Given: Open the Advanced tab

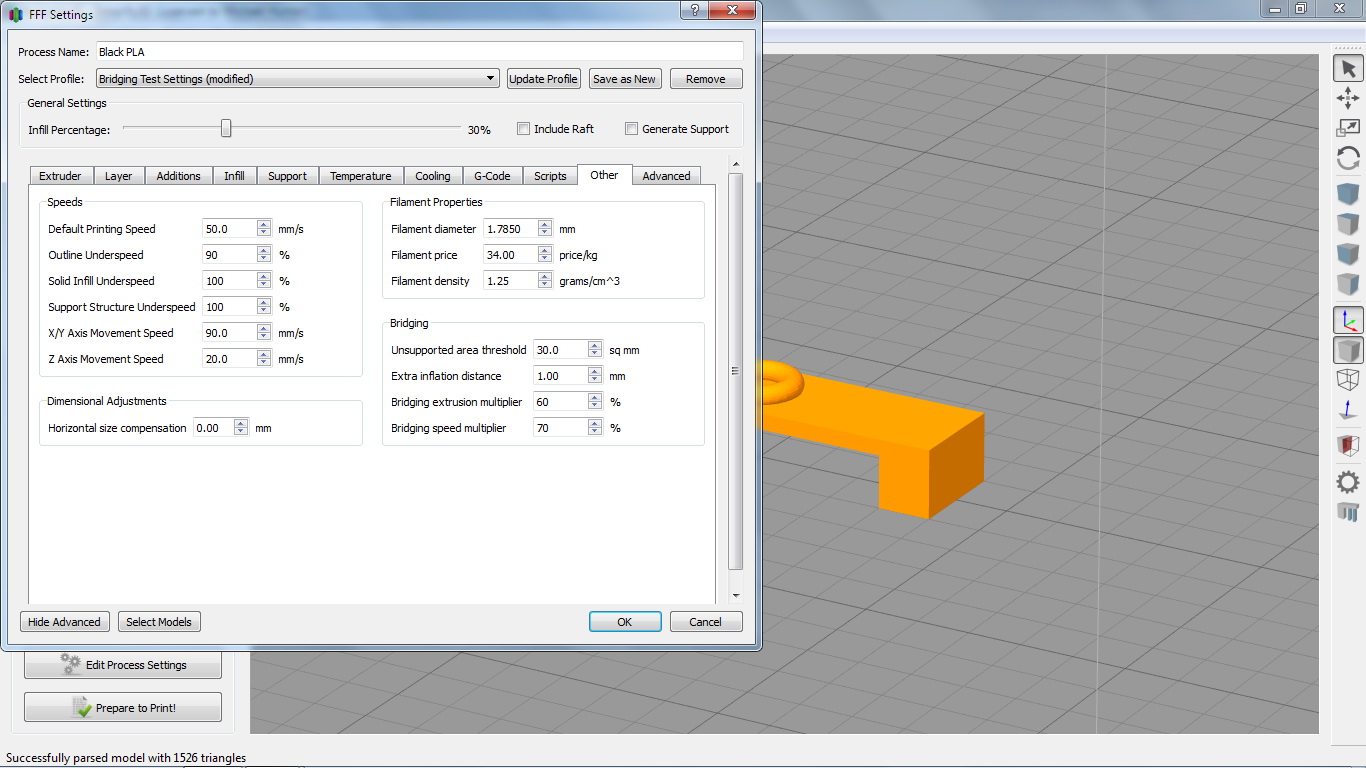Looking at the screenshot, I should coord(666,176).
